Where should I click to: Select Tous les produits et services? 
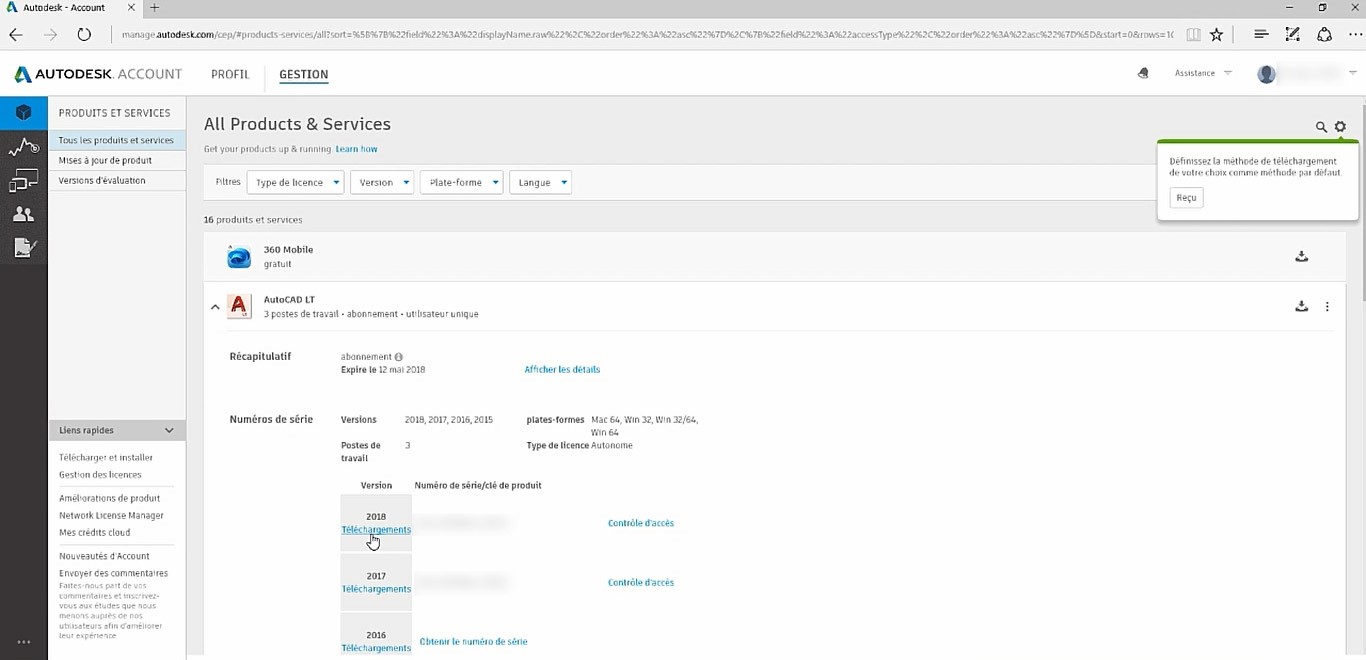[116, 140]
